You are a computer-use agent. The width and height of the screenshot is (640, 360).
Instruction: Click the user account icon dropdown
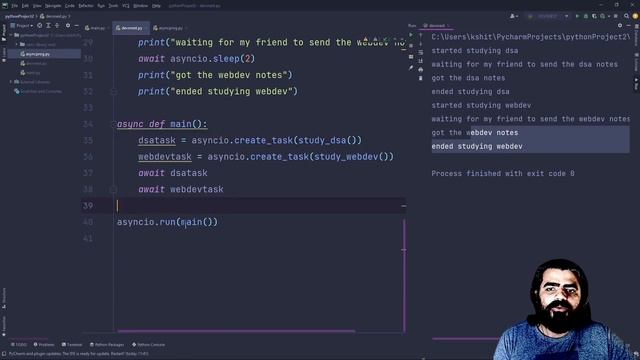click(x=513, y=16)
